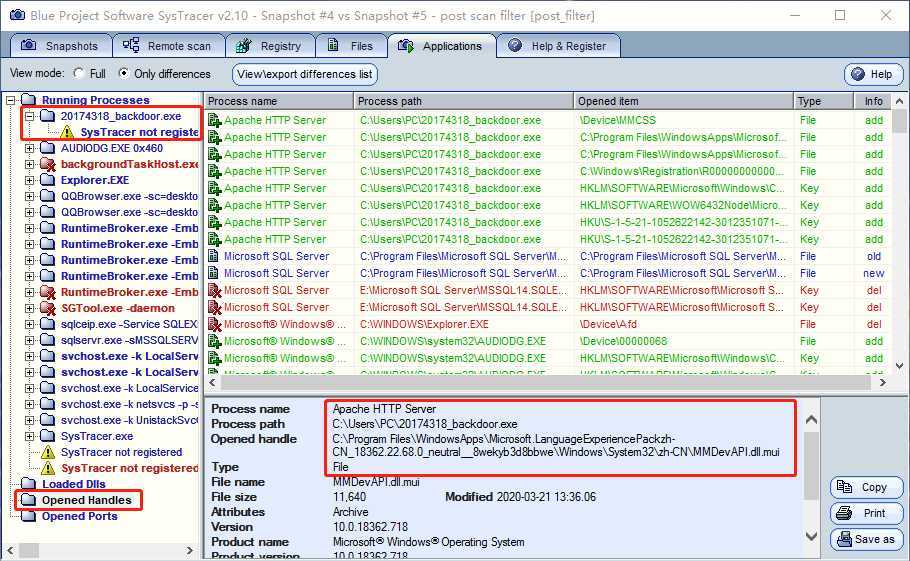Screen dimensions: 910x561
Task: Open the Snapshots tab
Action: tap(60, 46)
